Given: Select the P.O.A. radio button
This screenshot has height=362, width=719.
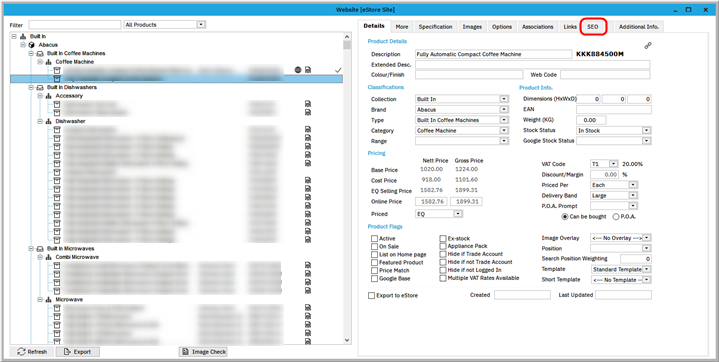Looking at the screenshot, I should pyautogui.click(x=616, y=217).
